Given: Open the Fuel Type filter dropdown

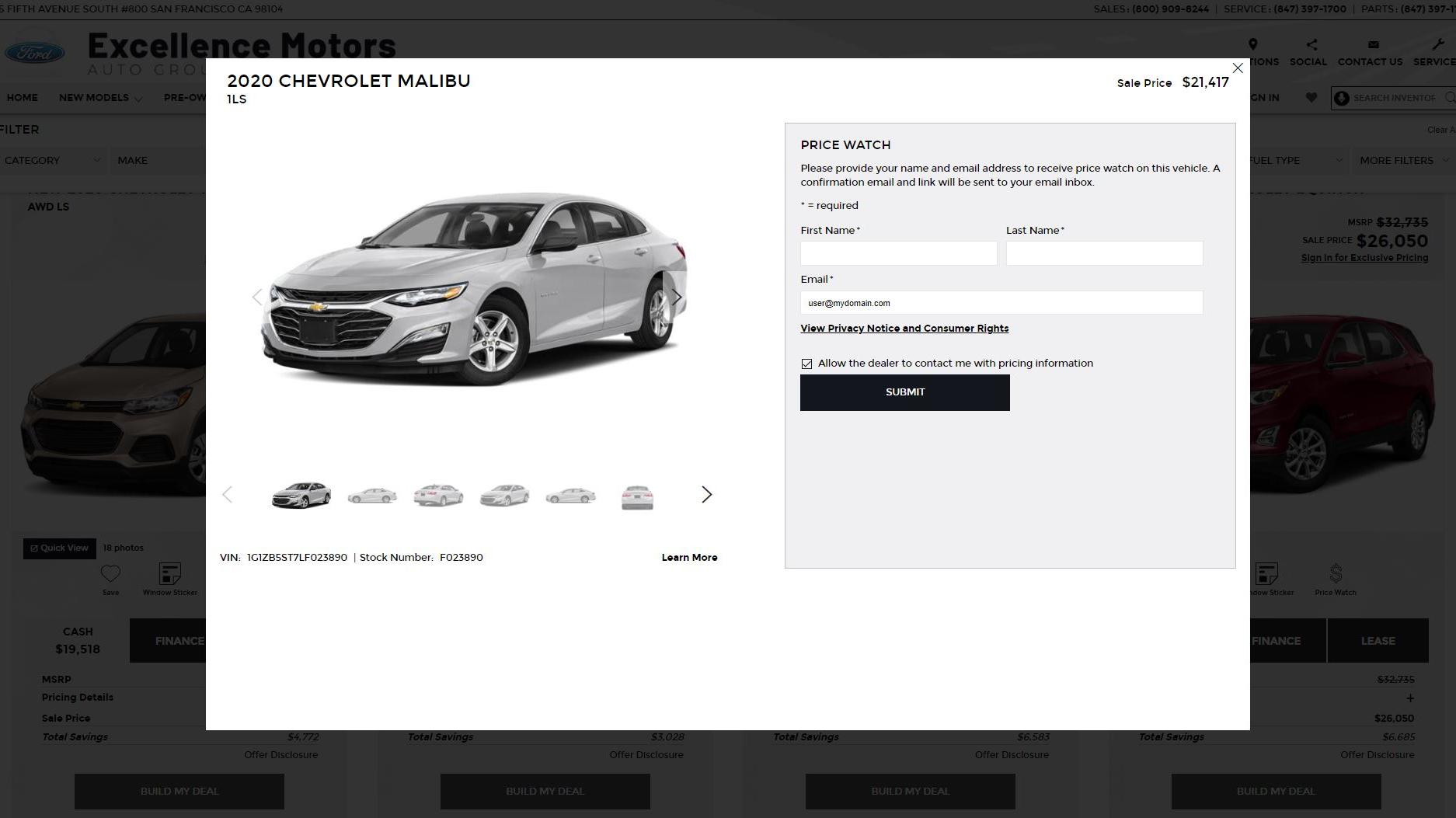Looking at the screenshot, I should point(1298,161).
